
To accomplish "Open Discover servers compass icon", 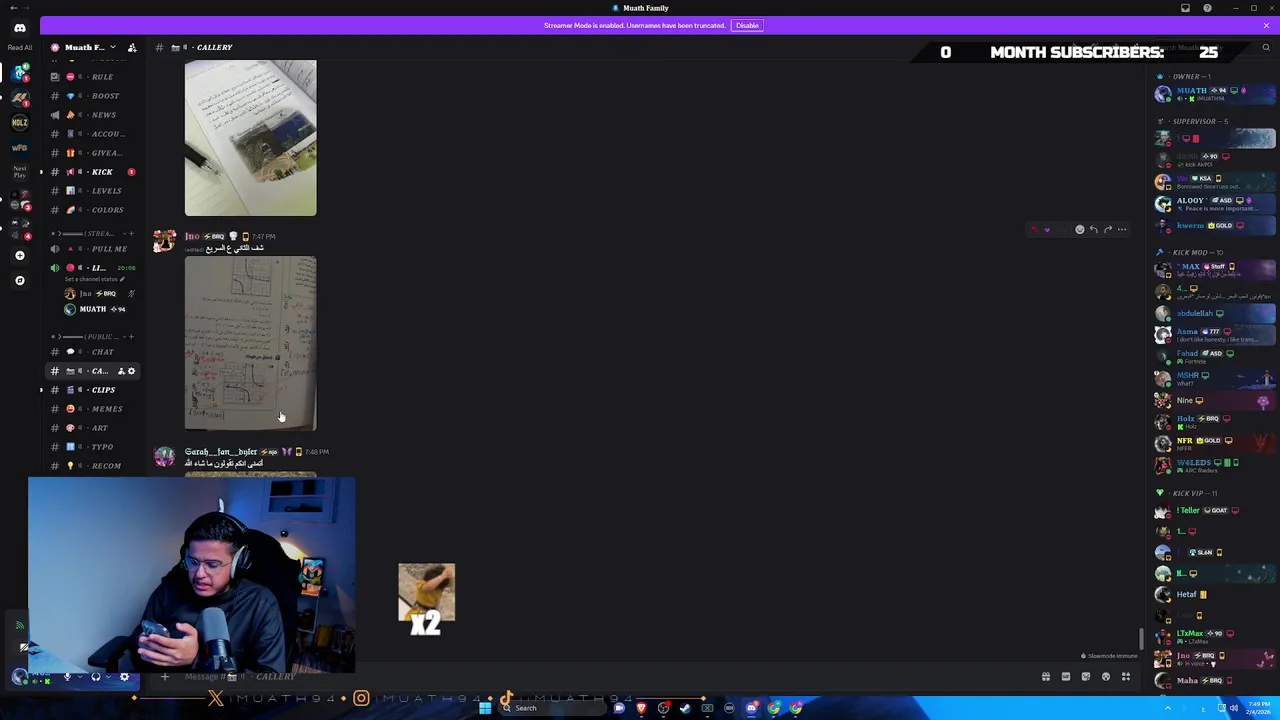I will tap(19, 280).
